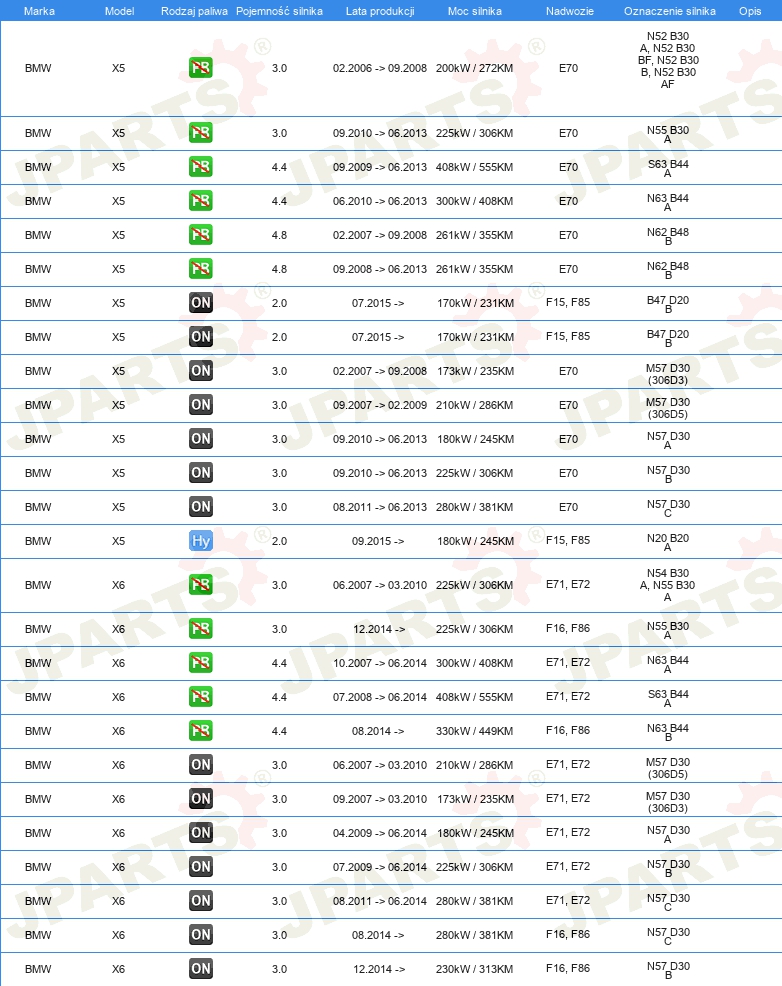This screenshot has height=986, width=782.
Task: Select the N57 D30 C code in X5 row
Action: 668,508
